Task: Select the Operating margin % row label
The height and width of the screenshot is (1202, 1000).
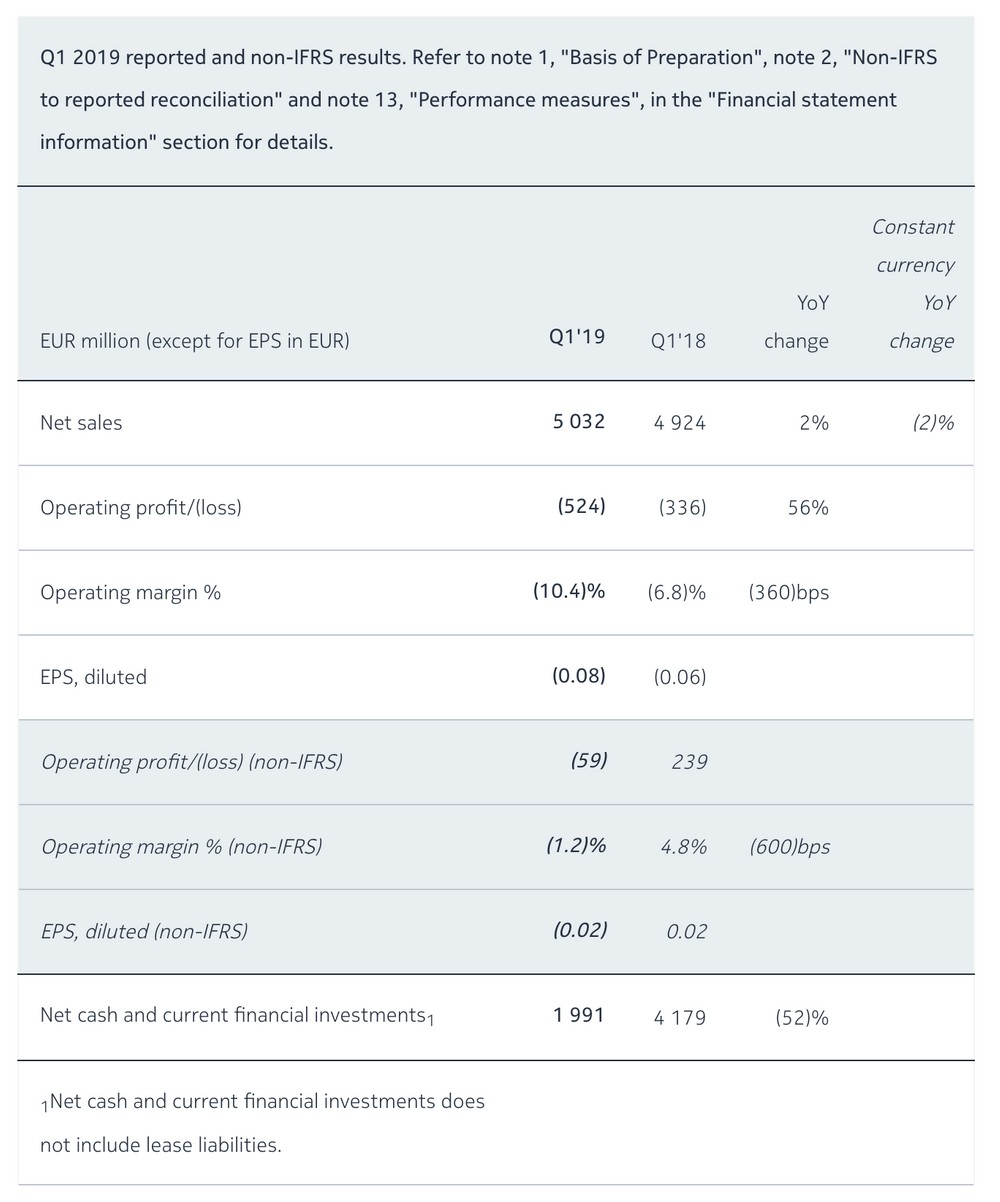Action: [x=131, y=592]
